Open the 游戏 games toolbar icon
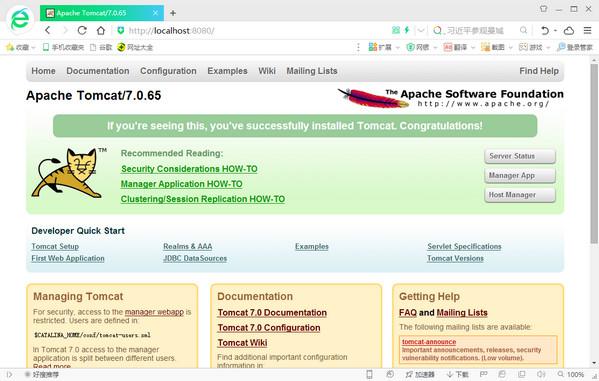Viewport: 599px width, 381px height. coord(531,47)
